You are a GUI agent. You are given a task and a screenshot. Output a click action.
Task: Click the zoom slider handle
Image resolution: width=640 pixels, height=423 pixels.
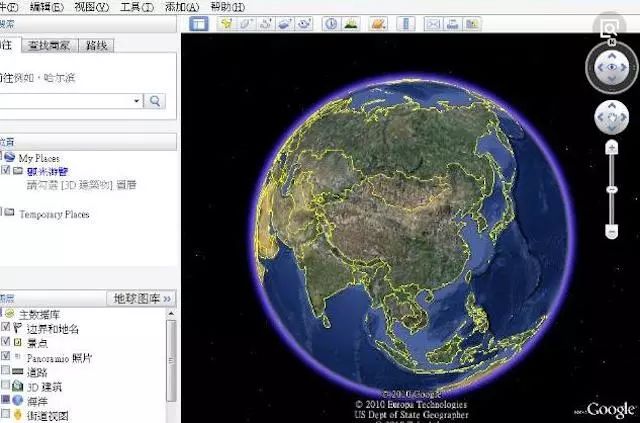tap(611, 188)
